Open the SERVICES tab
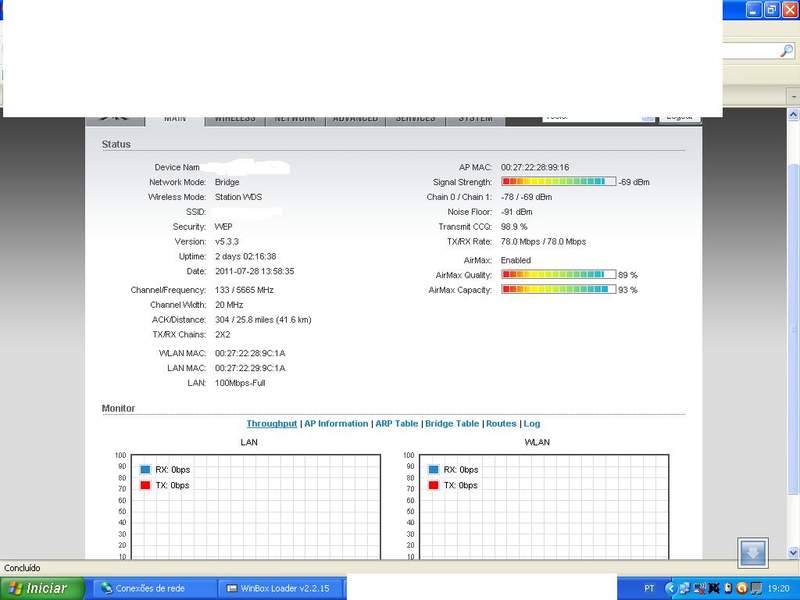Viewport: 800px width, 600px height. click(415, 120)
